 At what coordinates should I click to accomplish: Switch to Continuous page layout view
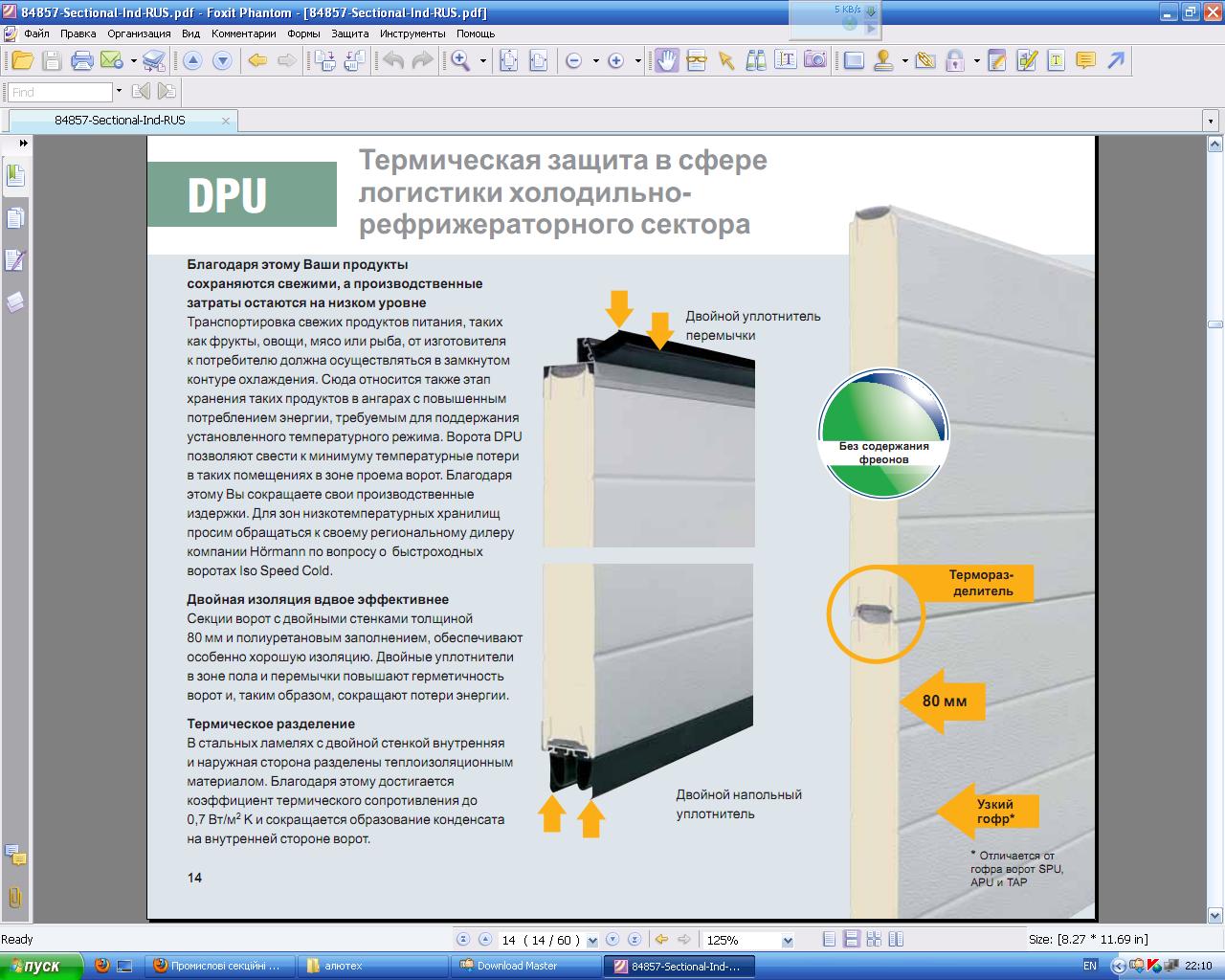click(852, 940)
